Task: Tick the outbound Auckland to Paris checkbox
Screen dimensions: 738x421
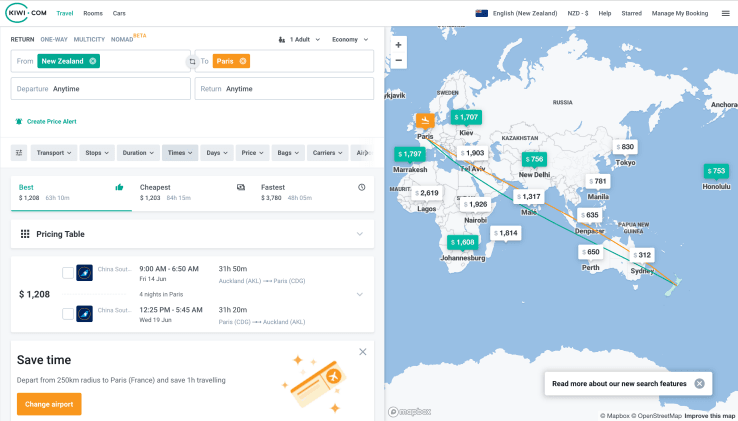Action: pos(67,273)
